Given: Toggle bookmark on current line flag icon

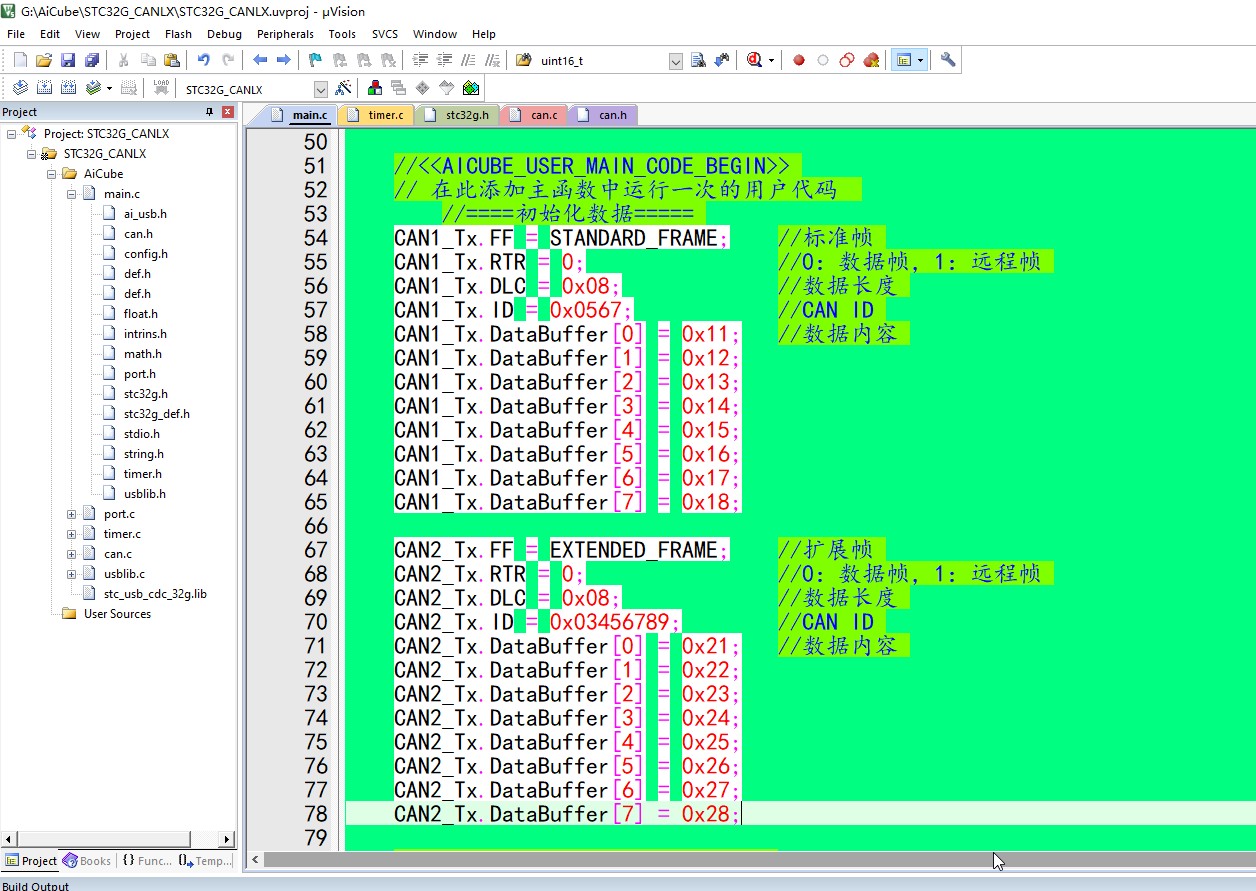Looking at the screenshot, I should (314, 60).
